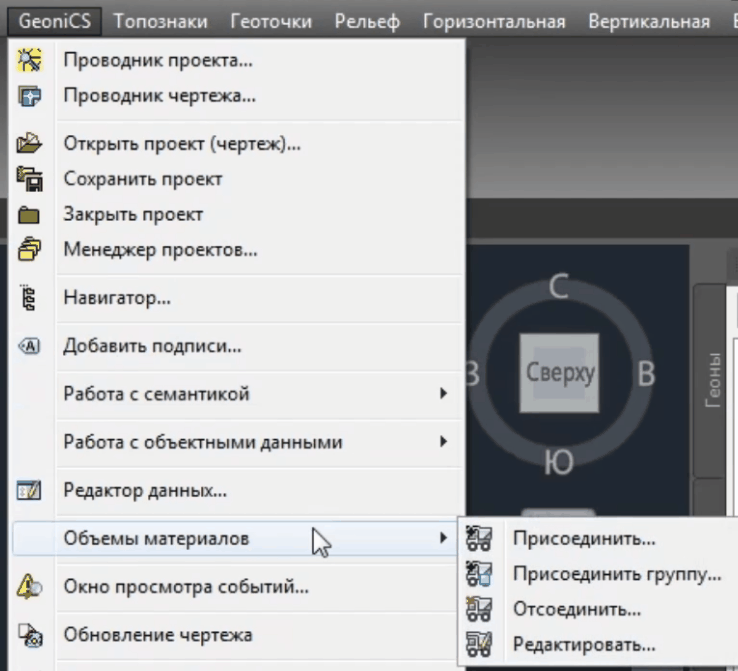Click the Закрыть проект folder icon
Viewport: 738px width, 671px height.
point(29,215)
